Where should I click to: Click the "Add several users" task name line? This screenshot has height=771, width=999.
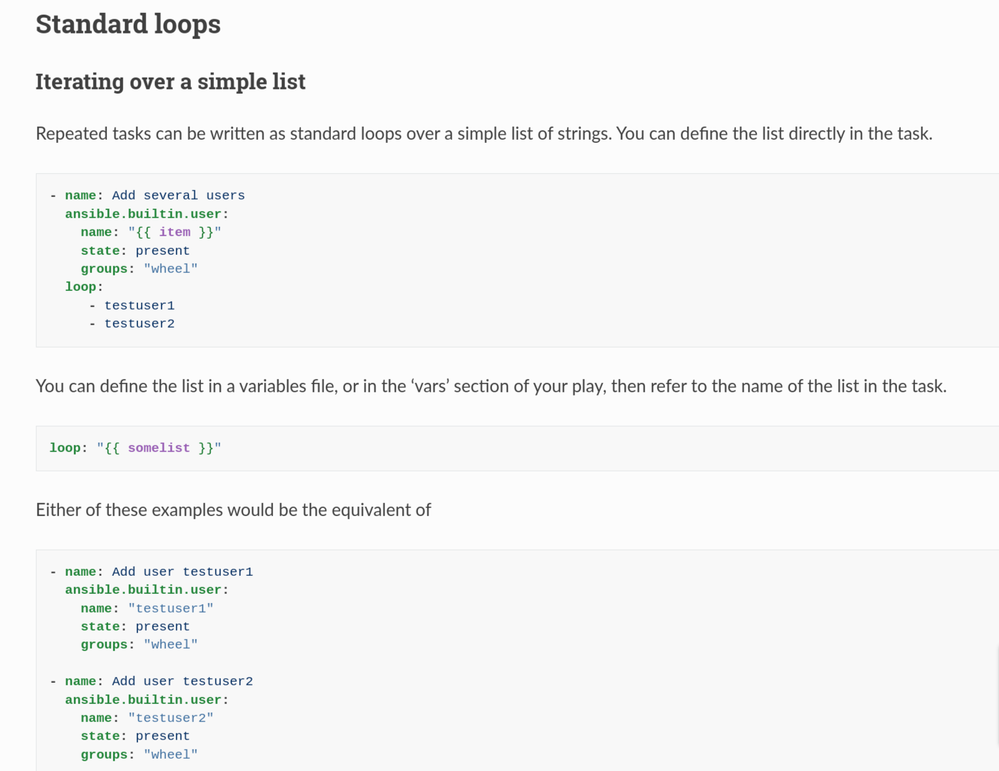pyautogui.click(x=177, y=196)
